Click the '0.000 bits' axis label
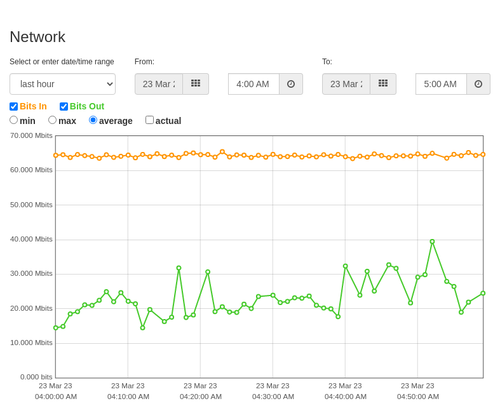Viewport: 500px width, 403px height. (36, 377)
